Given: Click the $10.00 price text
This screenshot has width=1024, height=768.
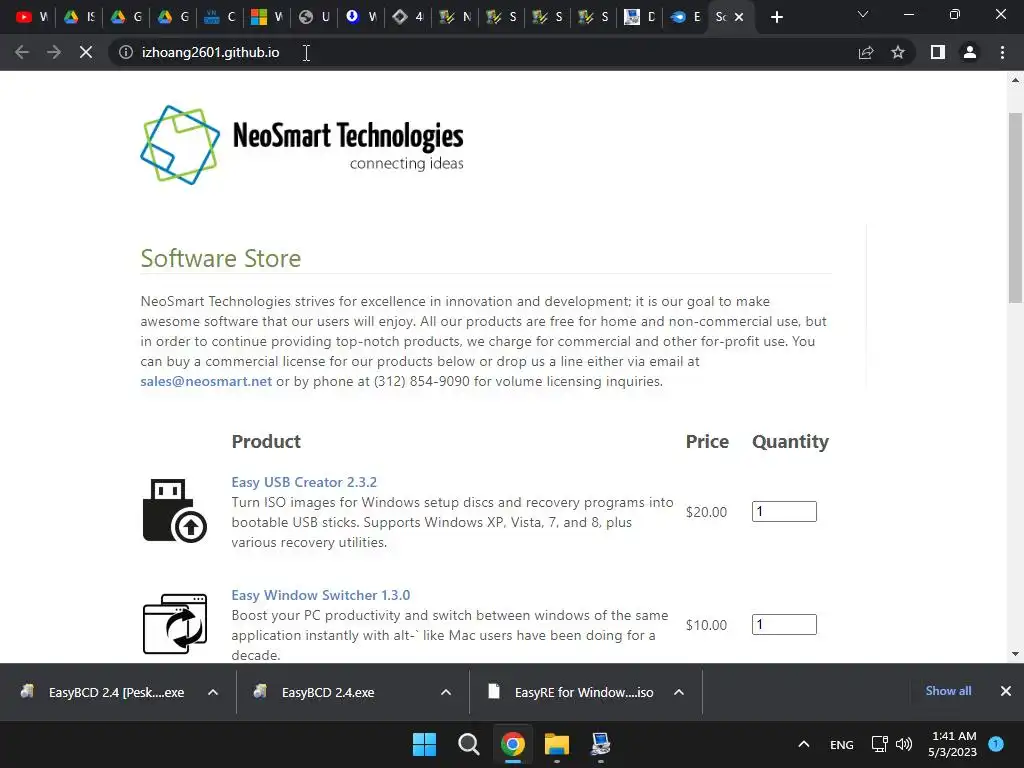Looking at the screenshot, I should 706,625.
